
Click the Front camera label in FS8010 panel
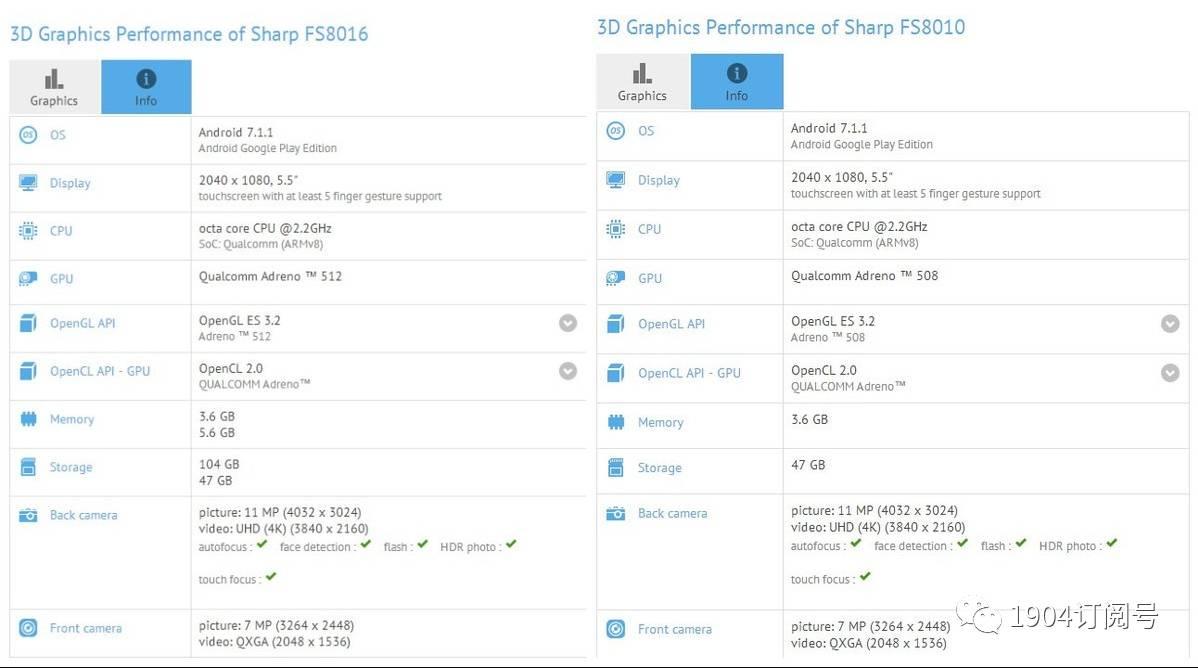(675, 629)
